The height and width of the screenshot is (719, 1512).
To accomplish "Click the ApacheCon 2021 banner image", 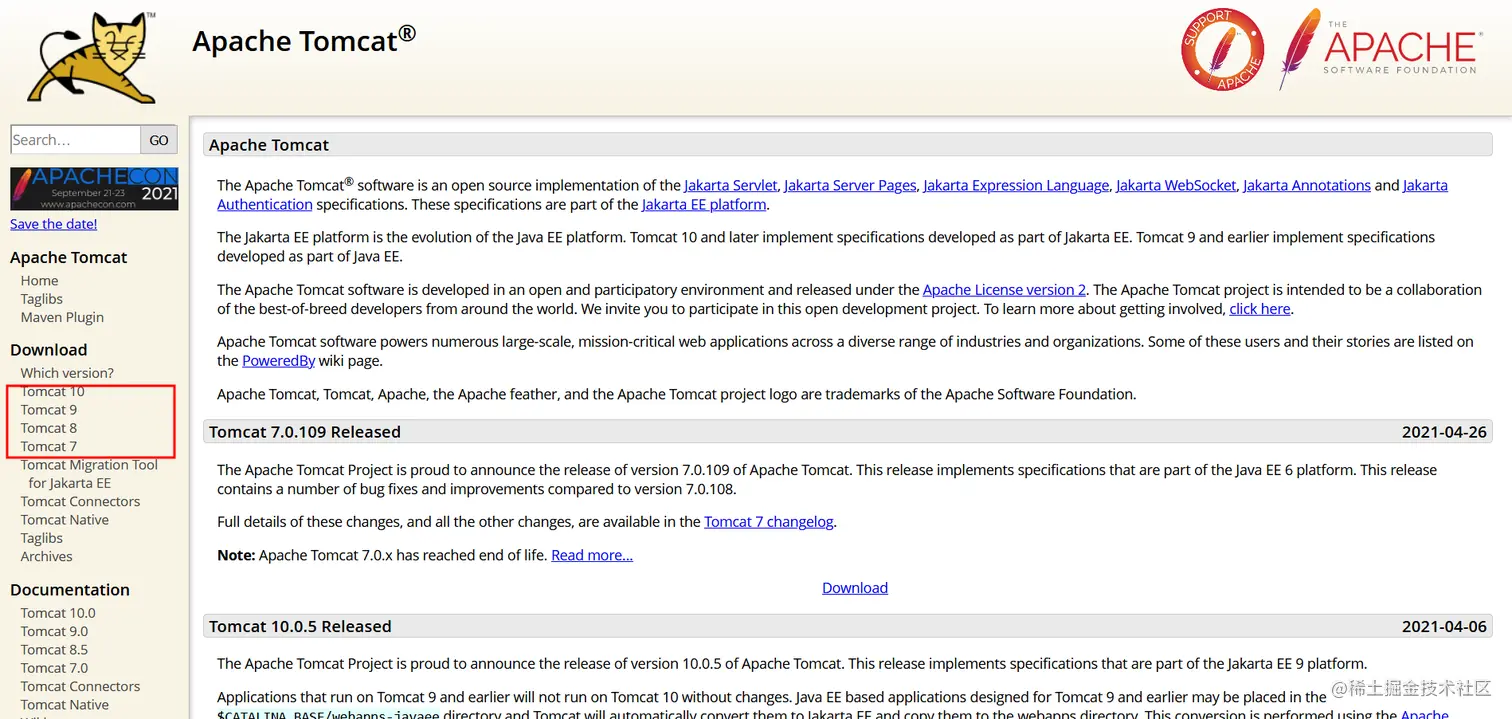I will click(x=94, y=188).
